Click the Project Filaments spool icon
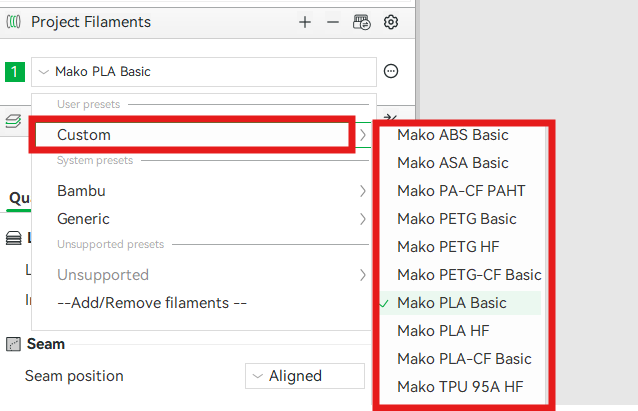638x411 pixels. (15, 22)
